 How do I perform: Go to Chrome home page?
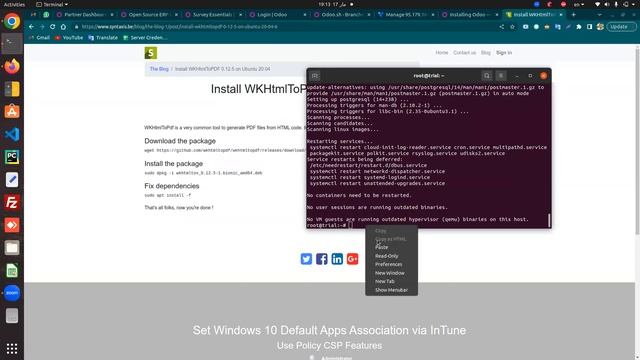click(63, 27)
